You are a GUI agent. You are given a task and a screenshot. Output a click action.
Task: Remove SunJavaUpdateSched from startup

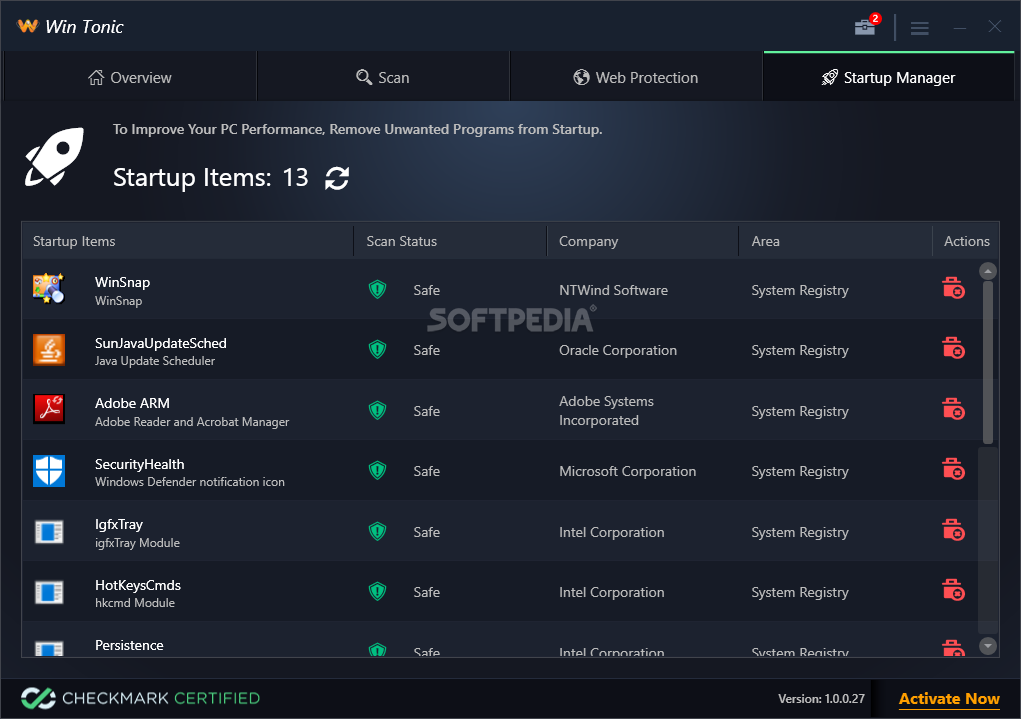[x=953, y=348]
